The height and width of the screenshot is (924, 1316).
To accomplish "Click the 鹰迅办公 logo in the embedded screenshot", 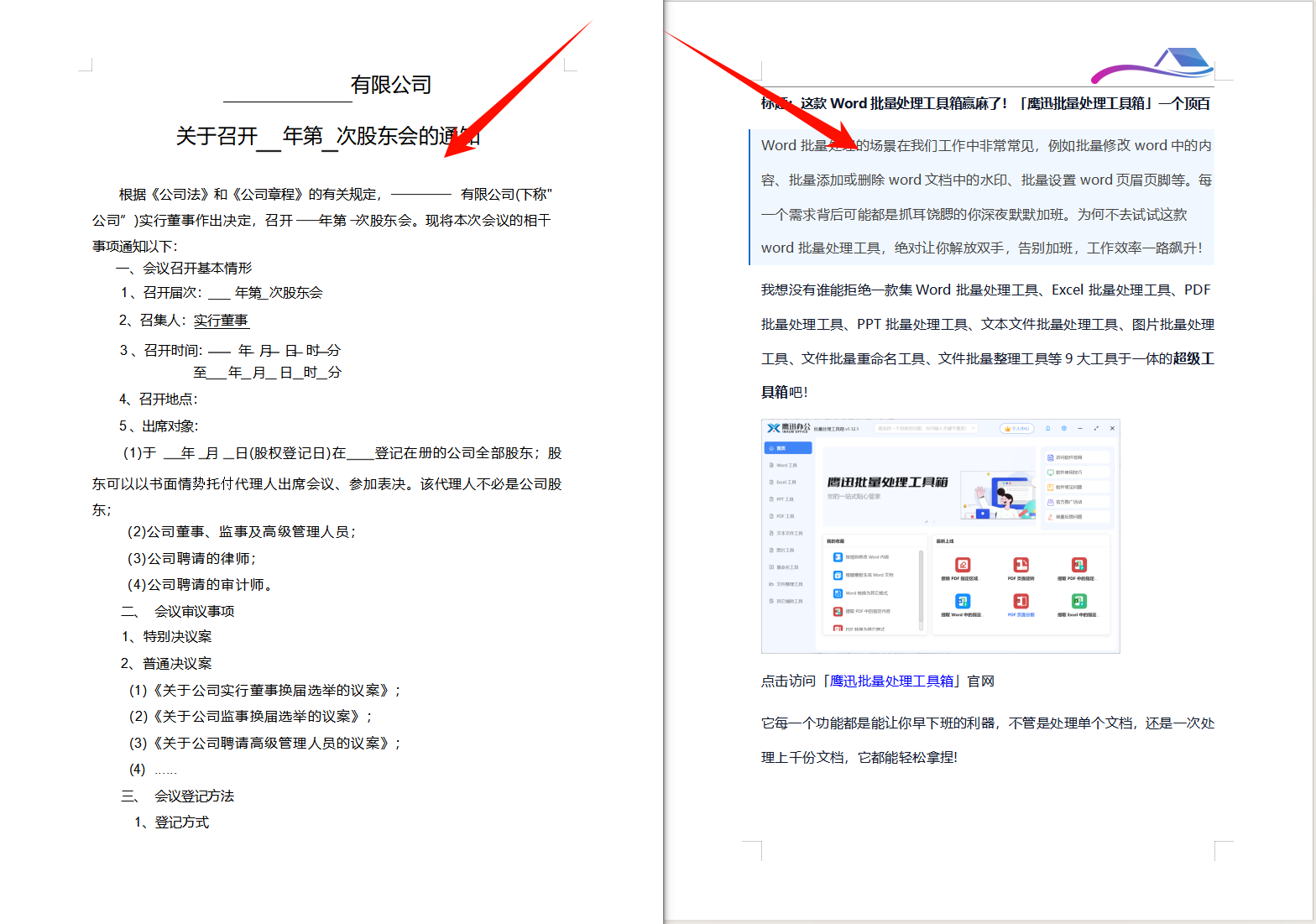I will click(x=789, y=428).
